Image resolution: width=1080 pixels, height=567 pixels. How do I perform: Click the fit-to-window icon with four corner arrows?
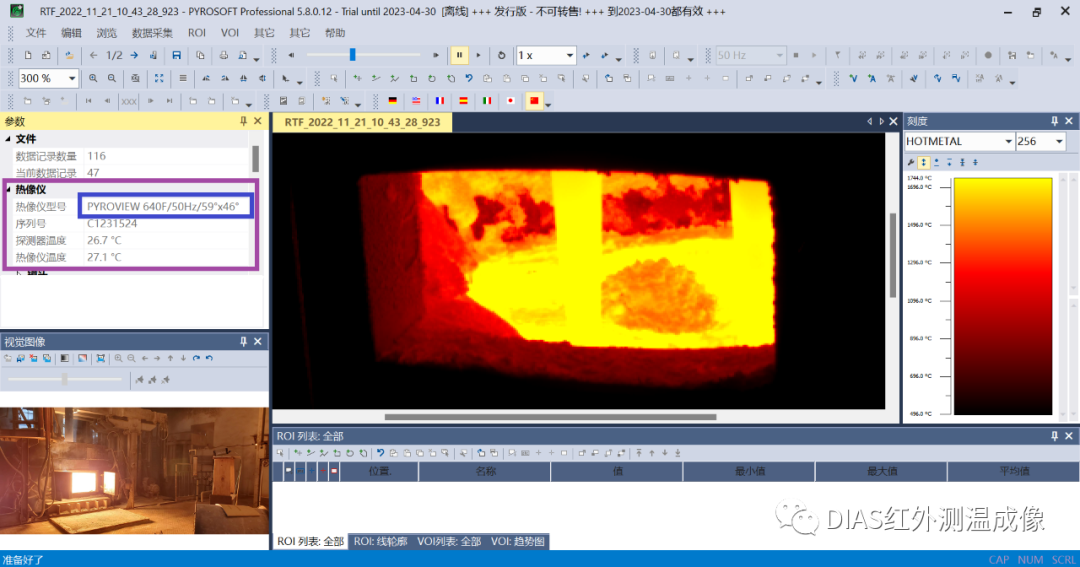(159, 79)
